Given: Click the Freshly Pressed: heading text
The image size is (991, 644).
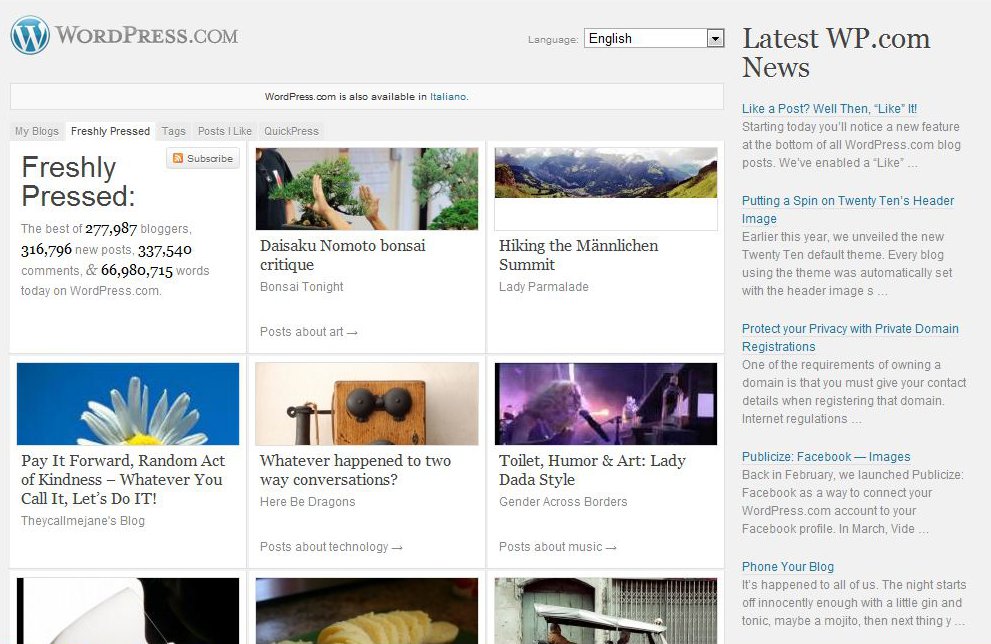Looking at the screenshot, I should [78, 182].
